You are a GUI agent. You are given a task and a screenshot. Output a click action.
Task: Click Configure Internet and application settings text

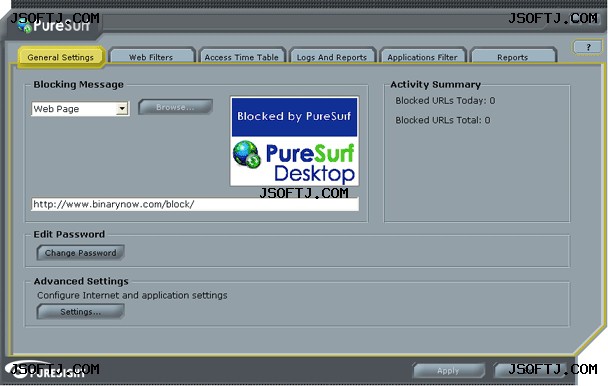point(132,295)
